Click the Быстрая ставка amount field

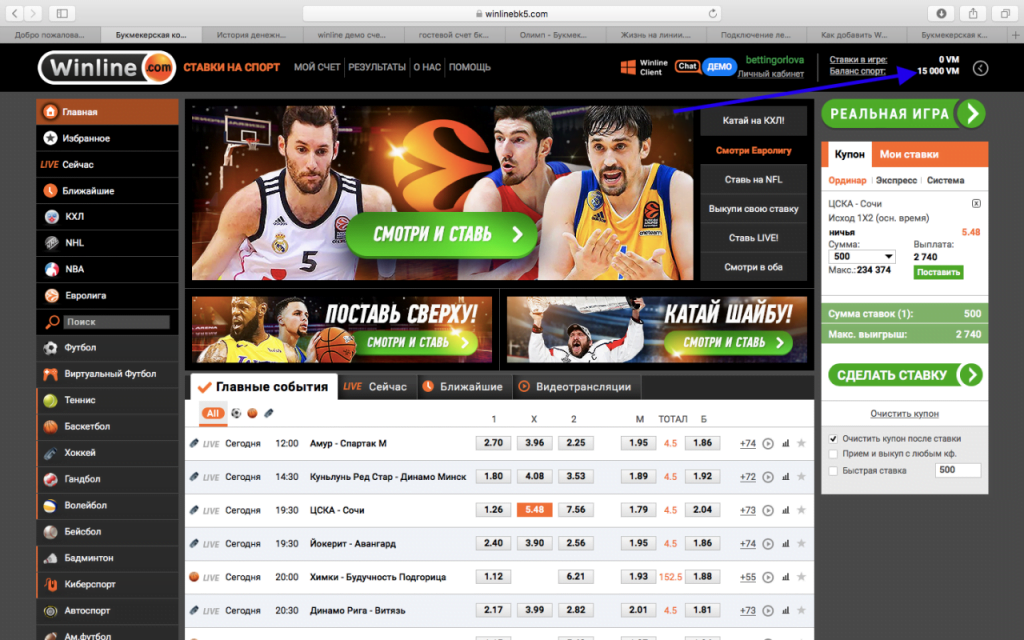click(957, 470)
